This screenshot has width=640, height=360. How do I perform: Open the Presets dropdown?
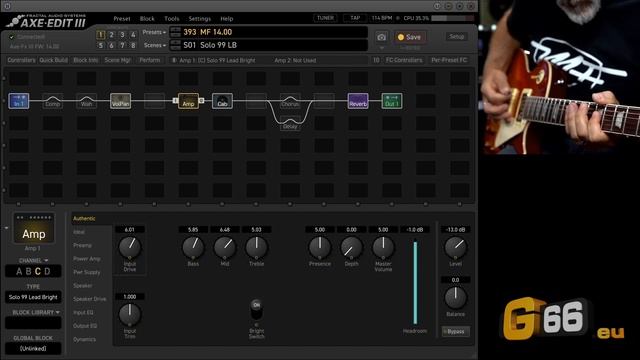point(154,32)
